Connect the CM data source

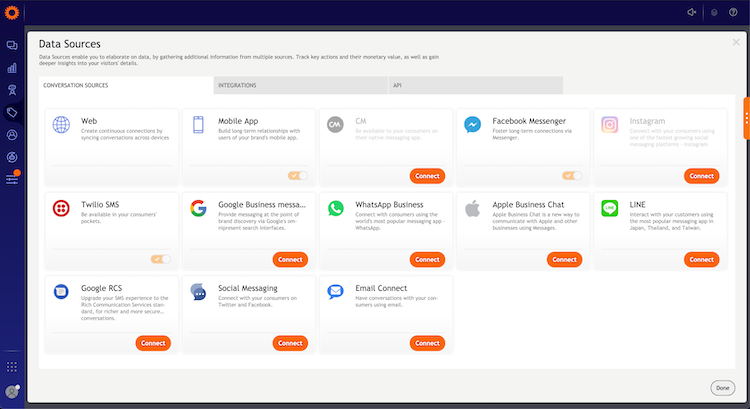pos(427,176)
